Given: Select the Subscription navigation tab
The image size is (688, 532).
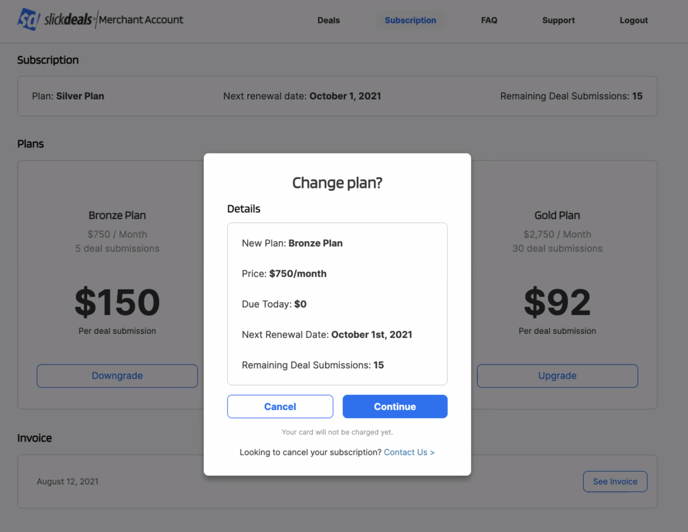Looking at the screenshot, I should coord(410,20).
